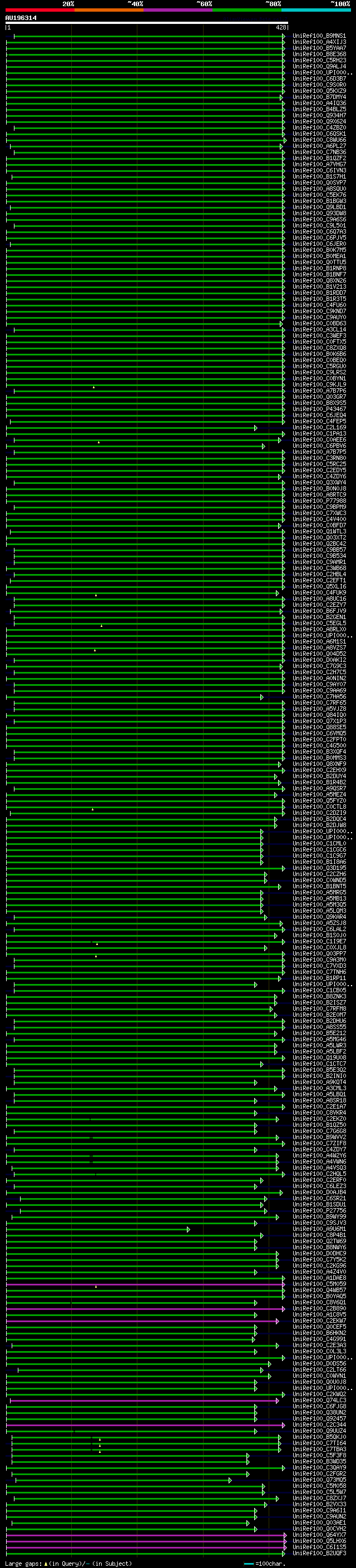Select the UniRef100_C6I1S5 label
Screen dimensions: 356x1568
(x=319, y=1547)
